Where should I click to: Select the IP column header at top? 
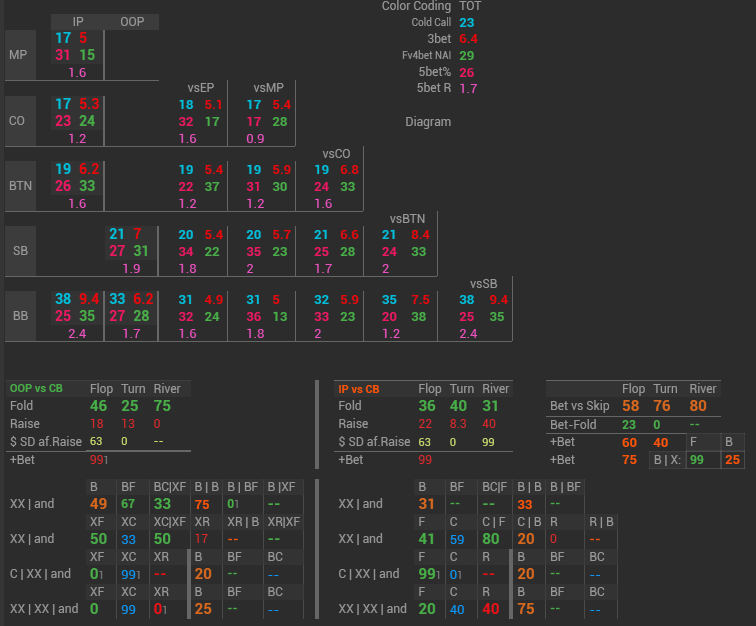(78, 21)
